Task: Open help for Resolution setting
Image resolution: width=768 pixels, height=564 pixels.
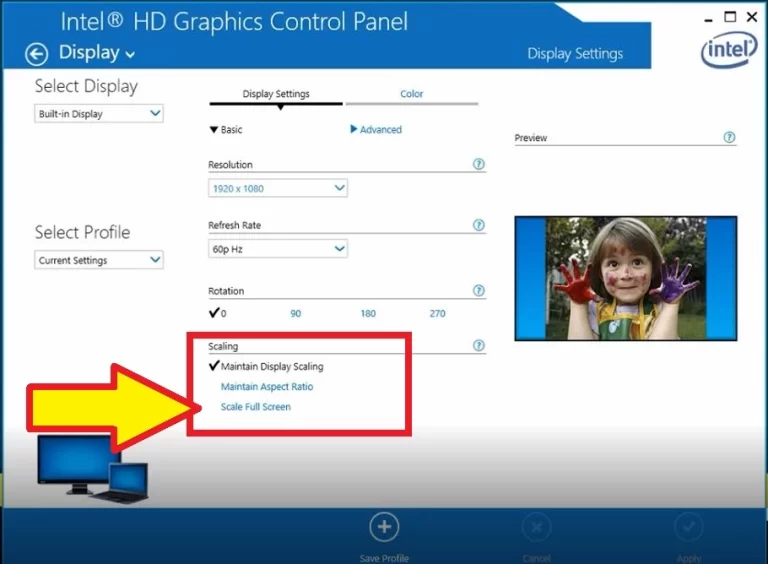Action: [478, 165]
